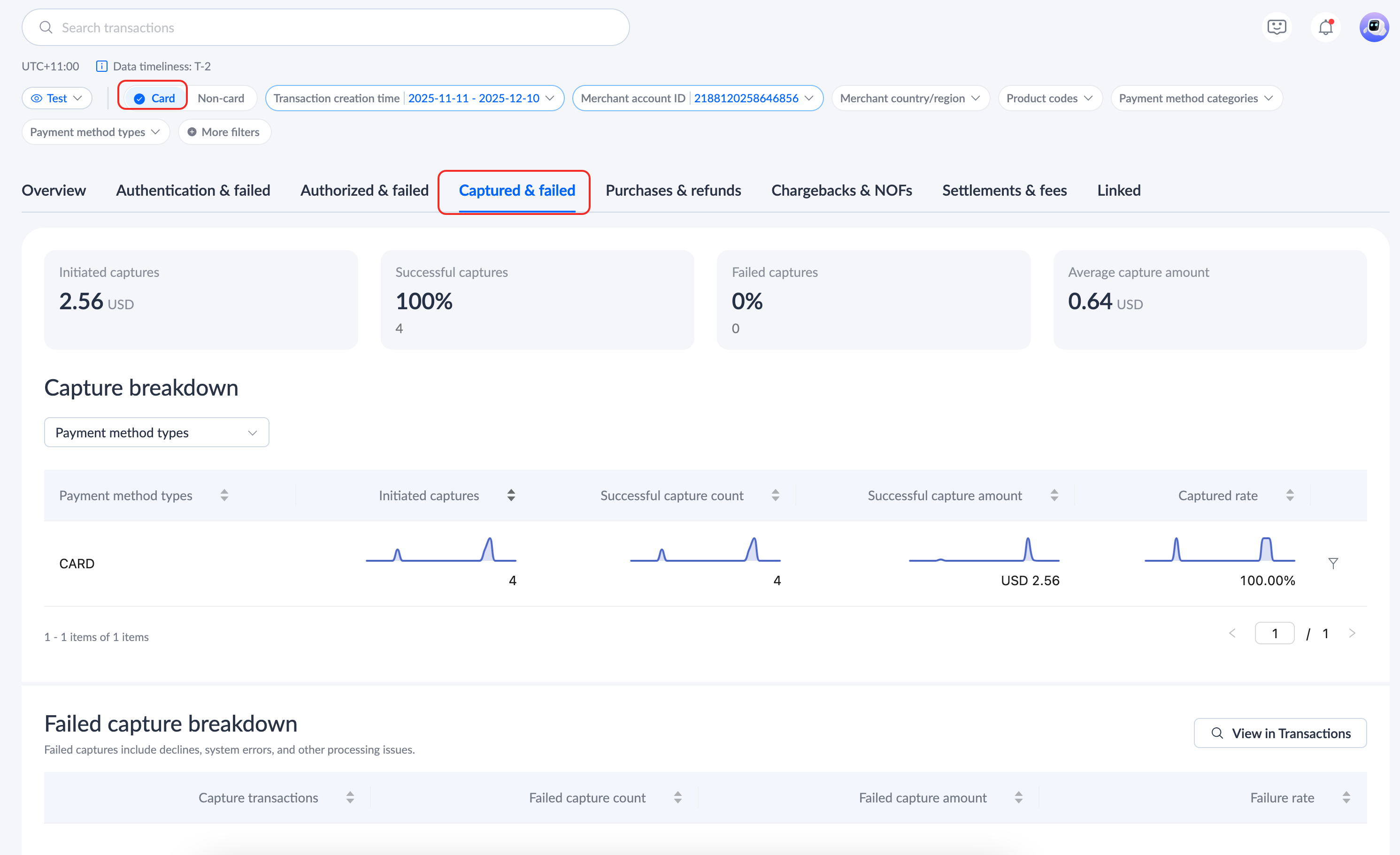The height and width of the screenshot is (855, 1400).
Task: Go to next page arrow in pagination
Action: pyautogui.click(x=1352, y=633)
